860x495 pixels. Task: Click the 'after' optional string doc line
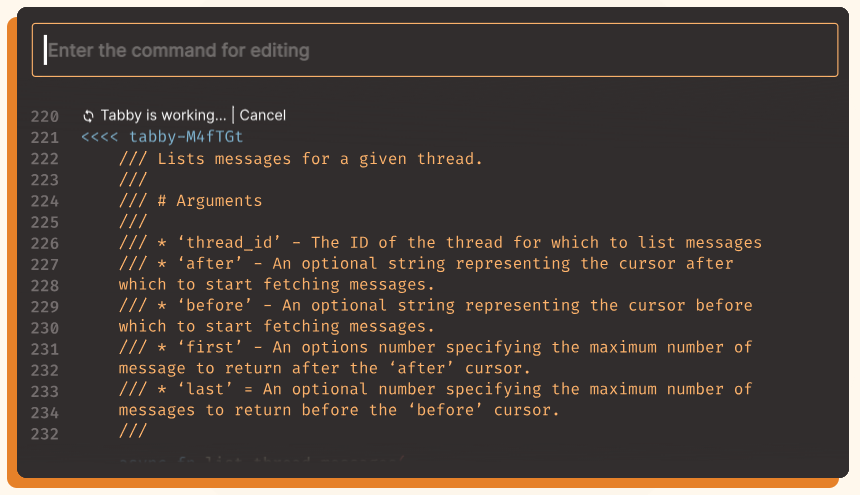point(426,263)
